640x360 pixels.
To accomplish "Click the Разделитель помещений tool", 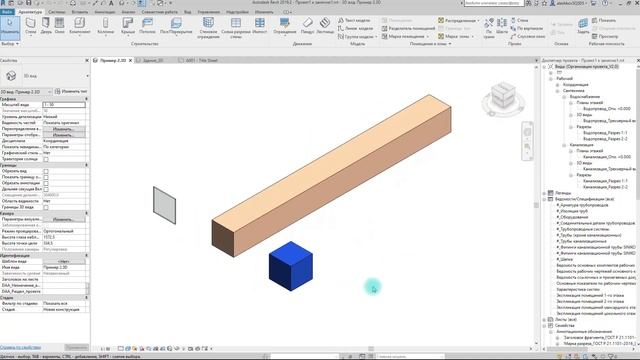I will tap(408, 28).
